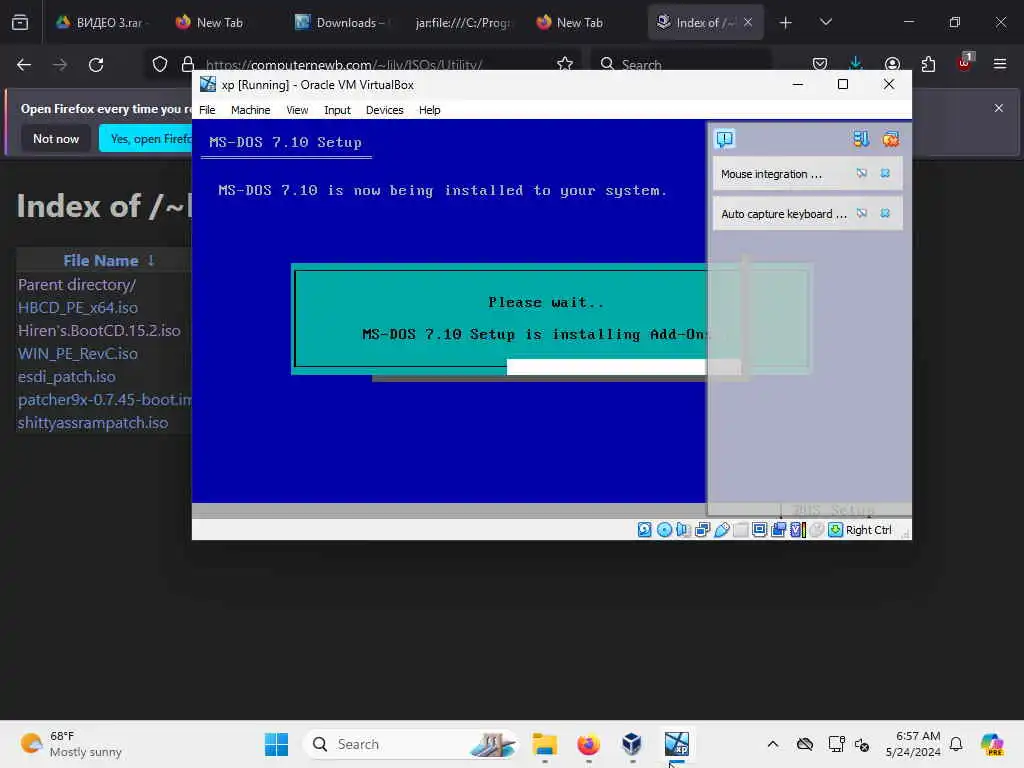The width and height of the screenshot is (1024, 768).
Task: Open Save to Pocket in Firefox toolbar
Action: (x=820, y=64)
